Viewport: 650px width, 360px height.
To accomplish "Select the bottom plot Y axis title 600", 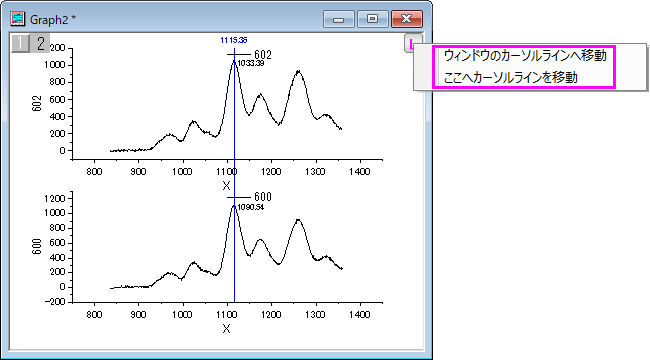I will (37, 246).
